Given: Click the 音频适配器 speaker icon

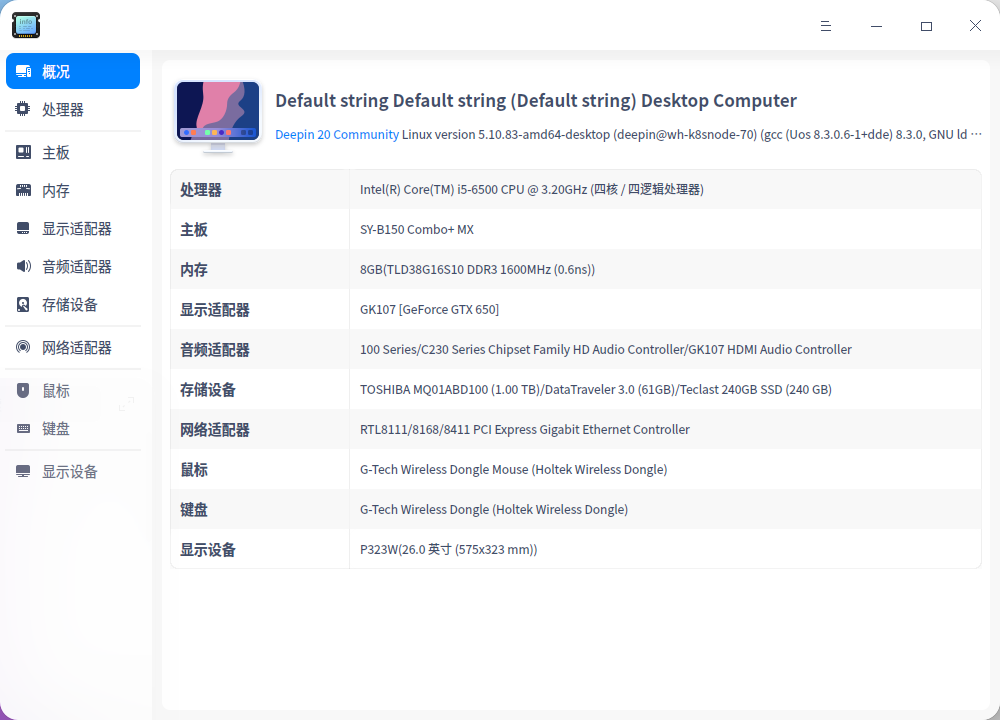Looking at the screenshot, I should click(x=24, y=266).
